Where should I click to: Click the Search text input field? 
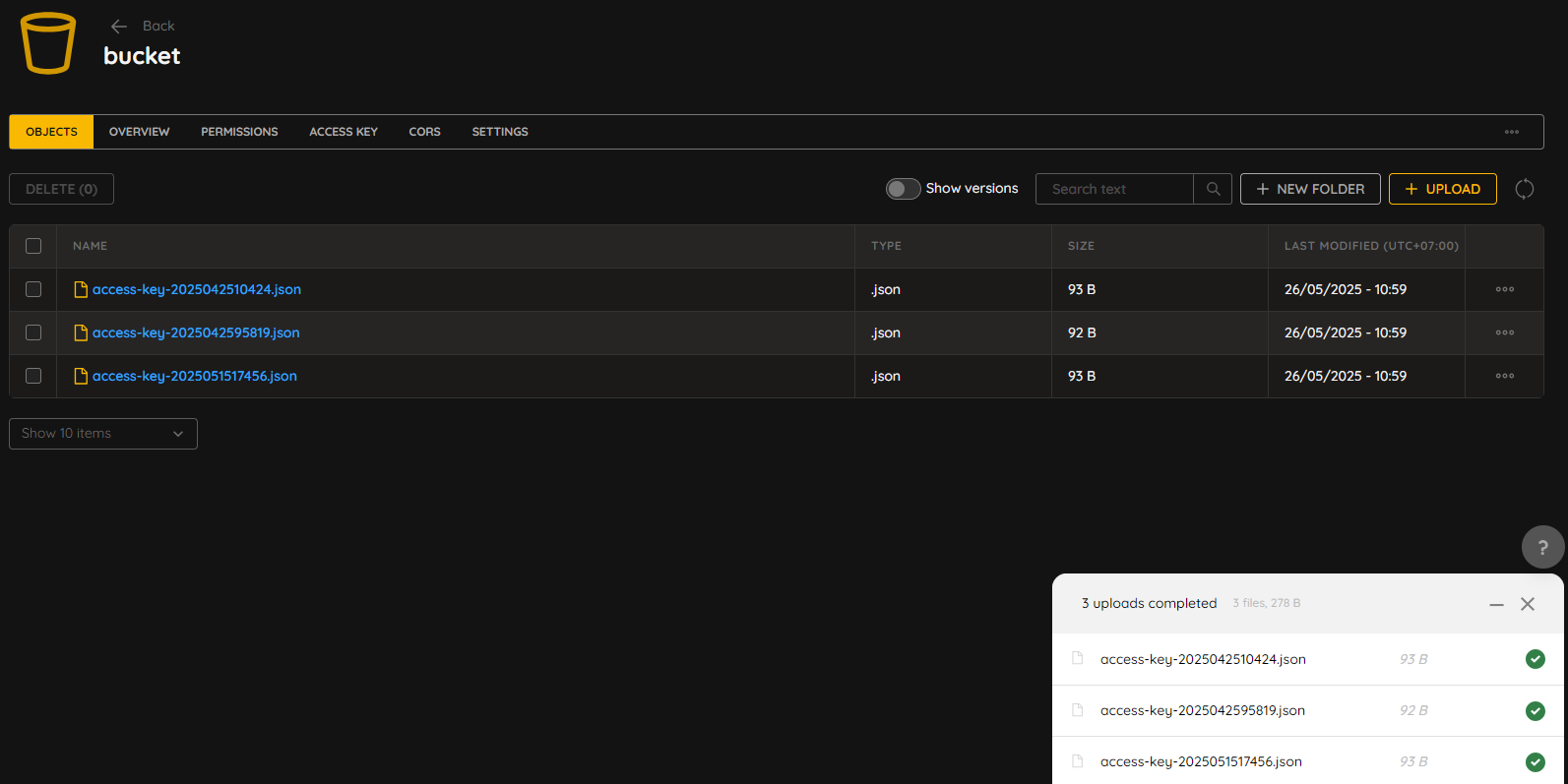point(1114,189)
